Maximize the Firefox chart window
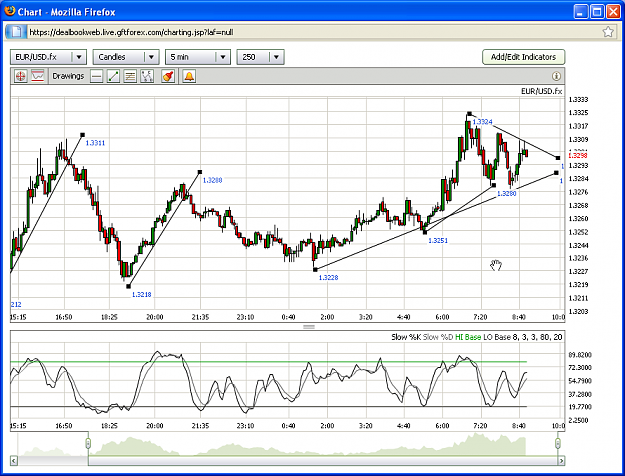Screen dimensions: 625x476 (x=597, y=12)
